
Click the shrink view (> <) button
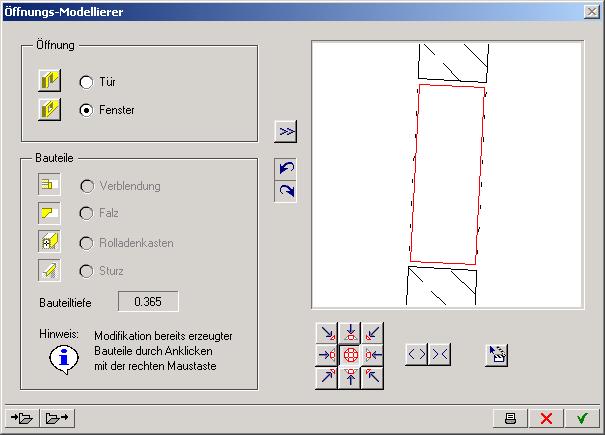point(439,354)
